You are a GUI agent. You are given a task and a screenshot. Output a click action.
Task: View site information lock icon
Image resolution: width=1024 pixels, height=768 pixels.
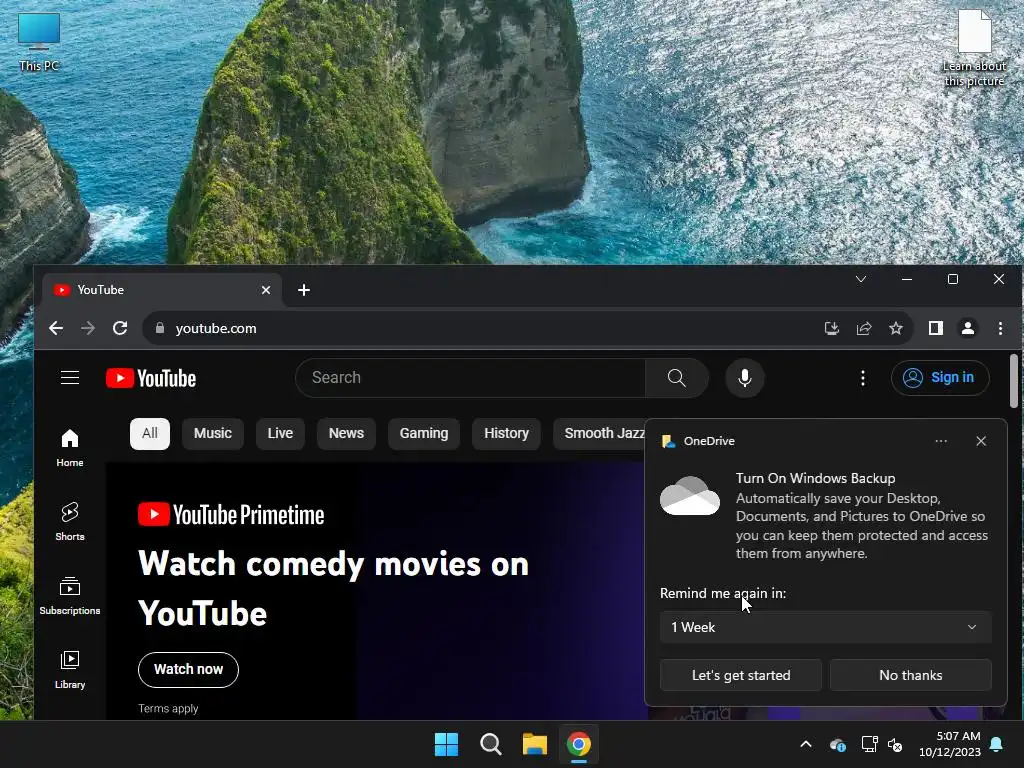point(160,328)
